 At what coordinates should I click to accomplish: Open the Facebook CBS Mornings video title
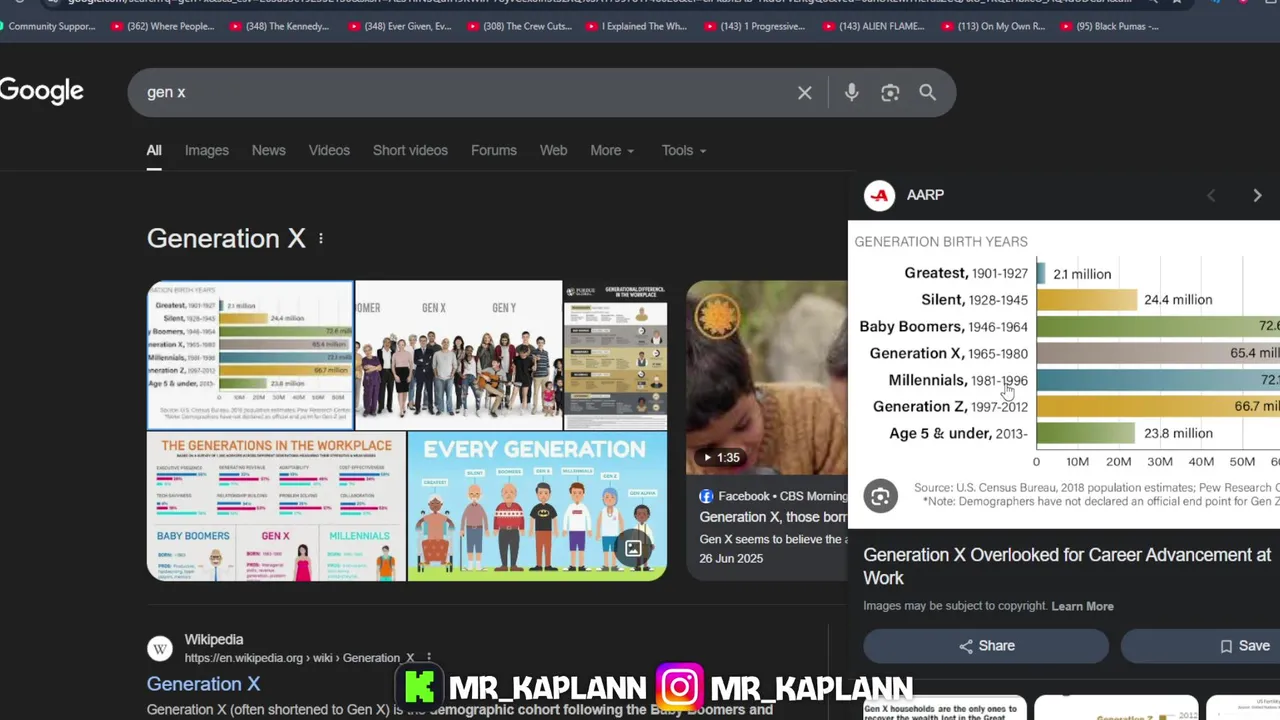tap(773, 518)
